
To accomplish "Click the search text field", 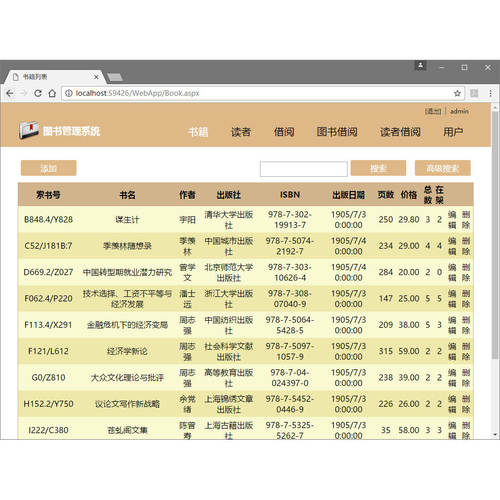I will tap(304, 169).
